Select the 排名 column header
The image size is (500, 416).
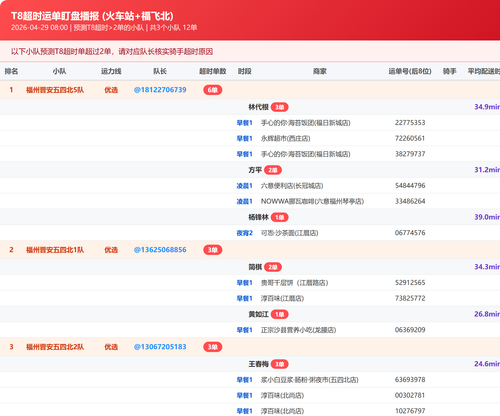11,71
